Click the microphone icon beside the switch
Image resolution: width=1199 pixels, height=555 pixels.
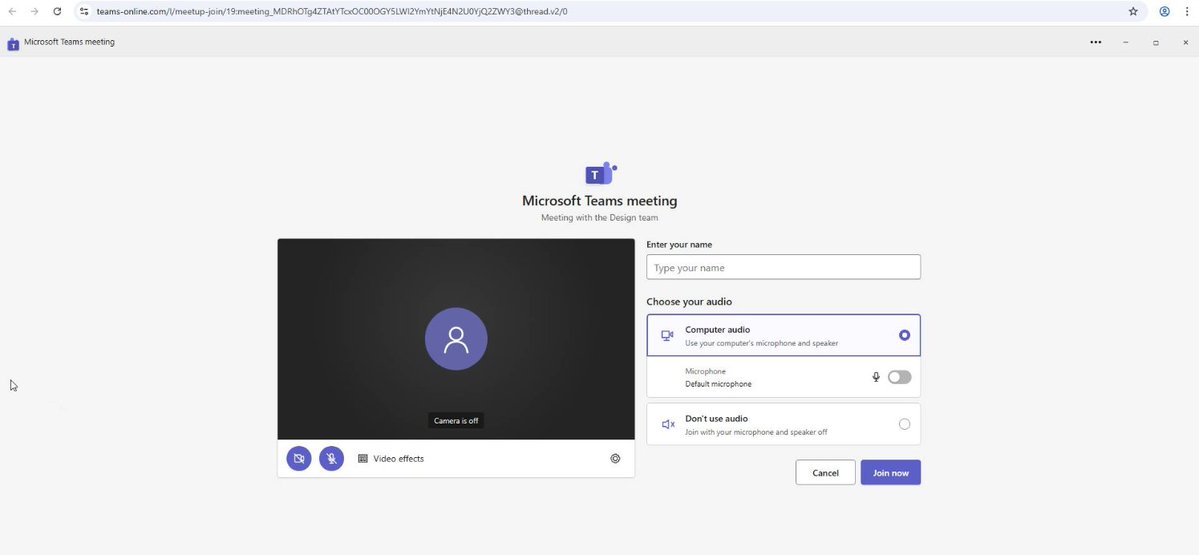pos(876,377)
